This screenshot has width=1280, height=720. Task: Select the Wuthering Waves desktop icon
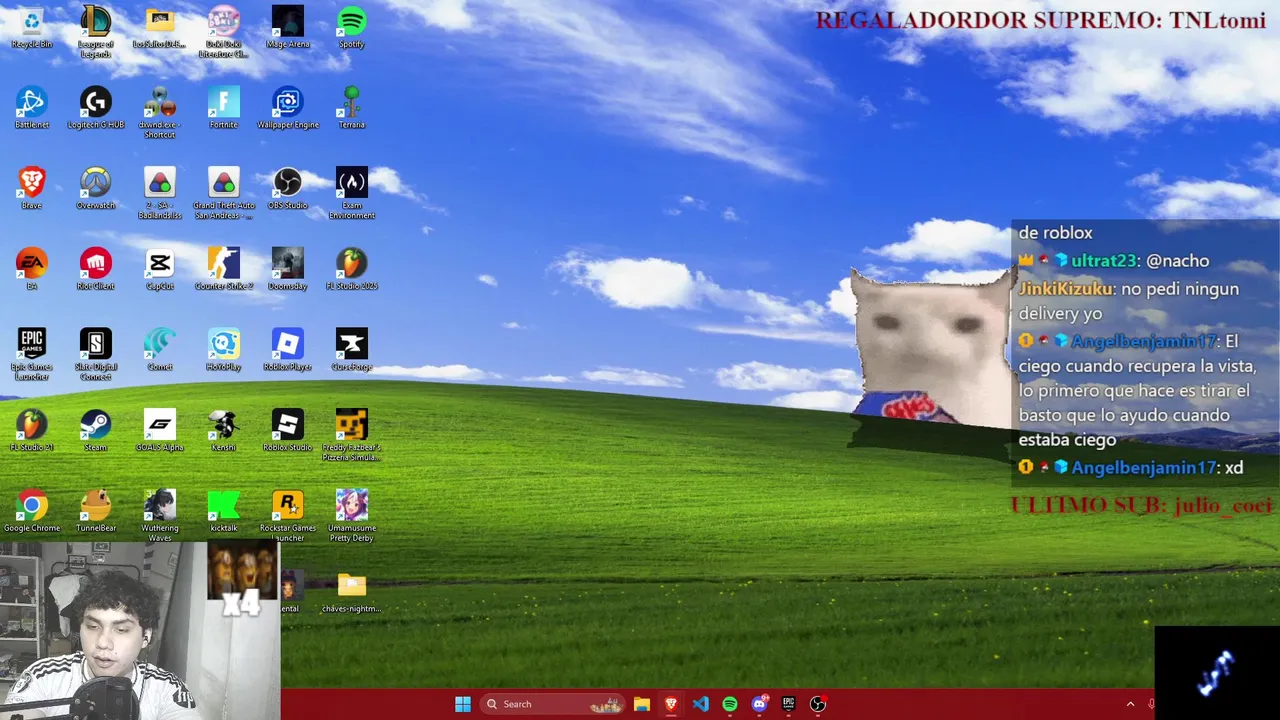coord(160,517)
